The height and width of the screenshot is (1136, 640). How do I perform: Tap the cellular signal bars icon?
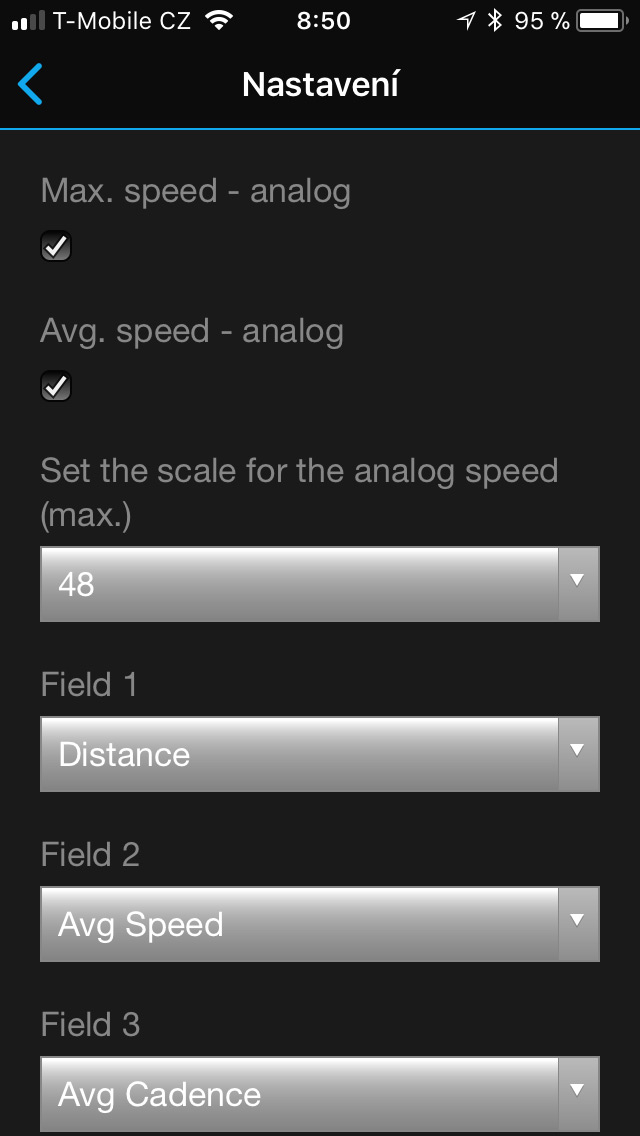(x=28, y=21)
